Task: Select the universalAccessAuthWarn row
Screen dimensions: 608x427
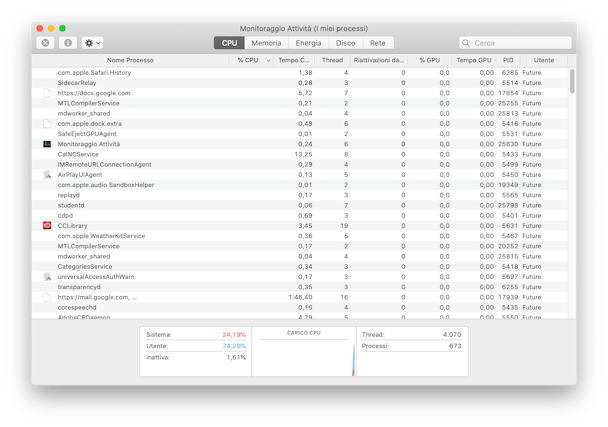Action: tap(300, 277)
